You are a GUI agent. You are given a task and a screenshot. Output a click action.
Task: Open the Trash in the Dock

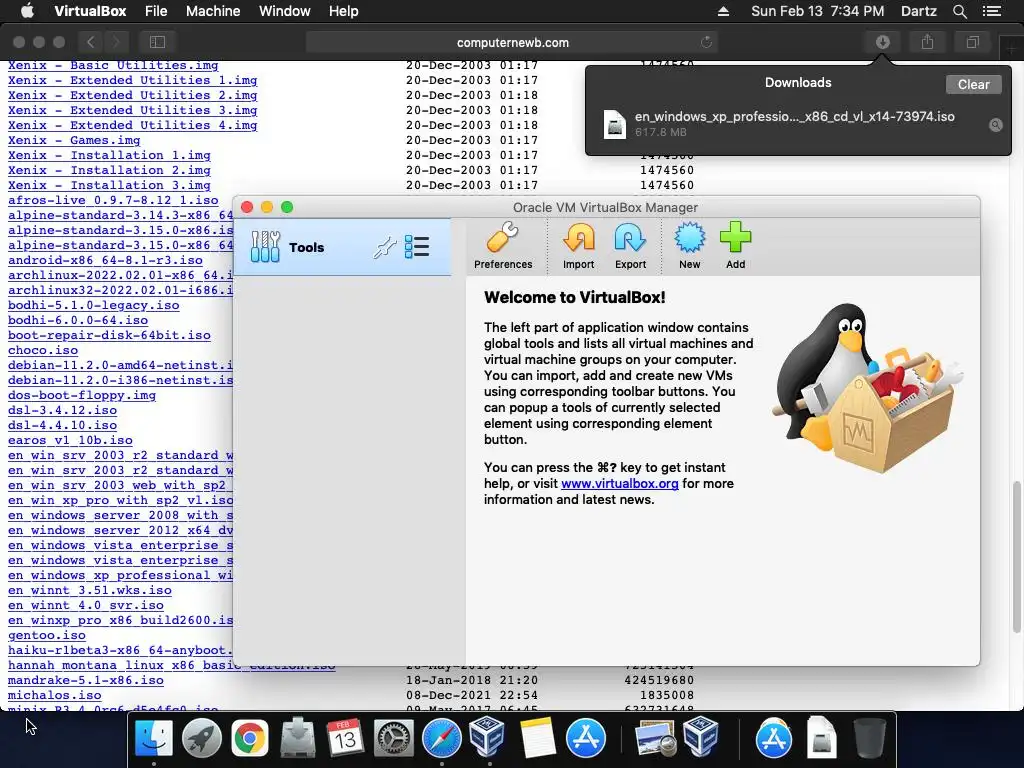click(870, 738)
